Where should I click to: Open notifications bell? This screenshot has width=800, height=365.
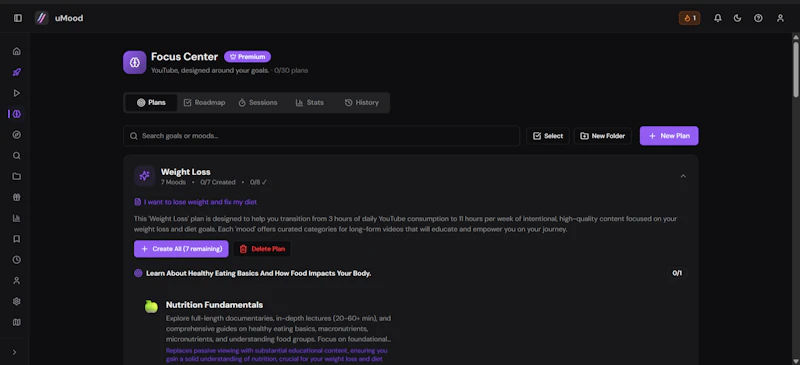(718, 18)
